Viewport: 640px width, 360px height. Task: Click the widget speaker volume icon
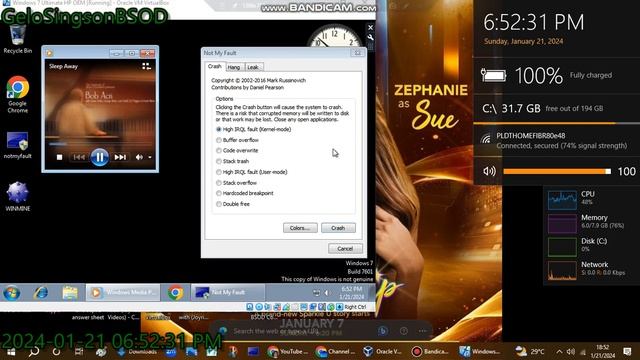(x=489, y=171)
